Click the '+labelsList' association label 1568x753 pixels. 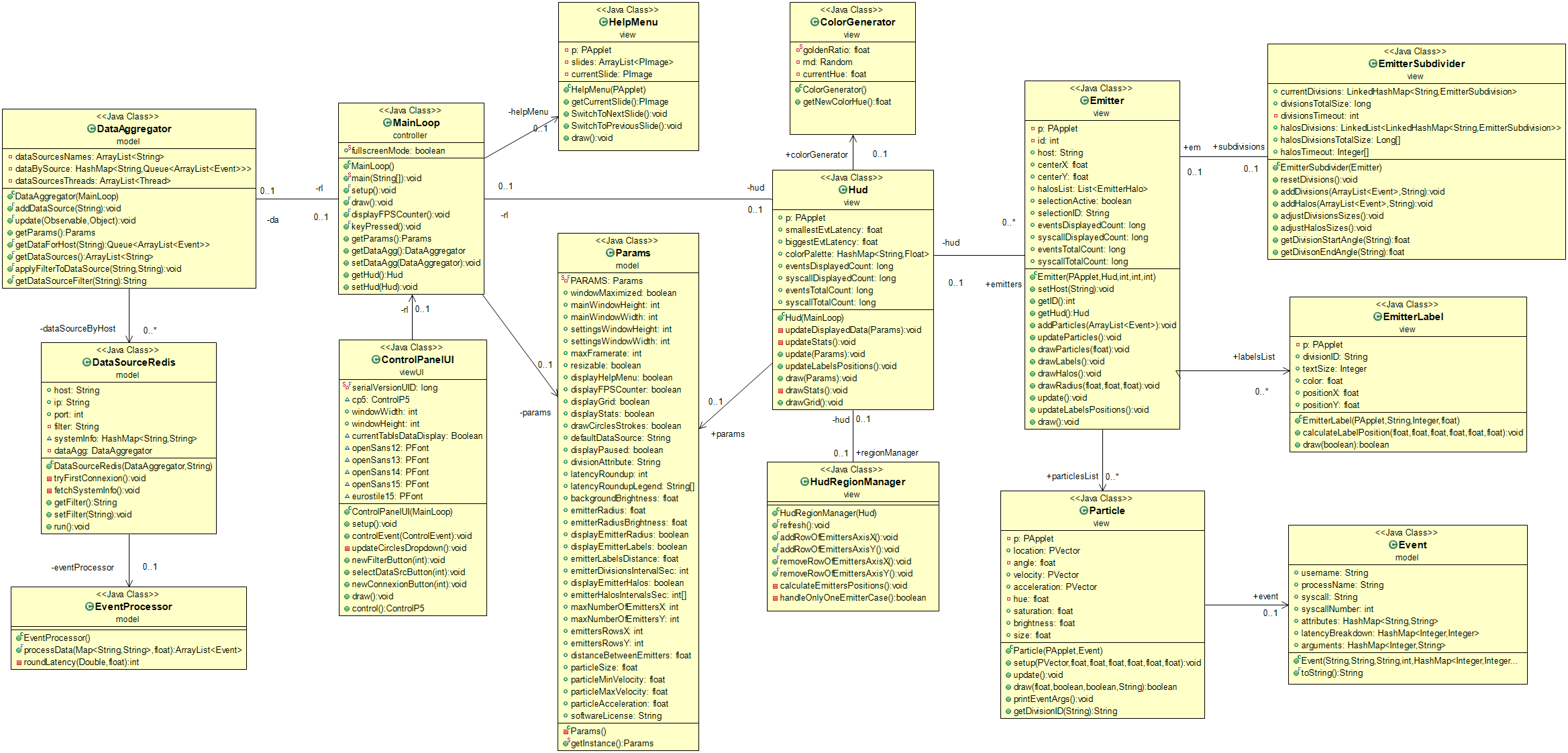pyautogui.click(x=1254, y=357)
